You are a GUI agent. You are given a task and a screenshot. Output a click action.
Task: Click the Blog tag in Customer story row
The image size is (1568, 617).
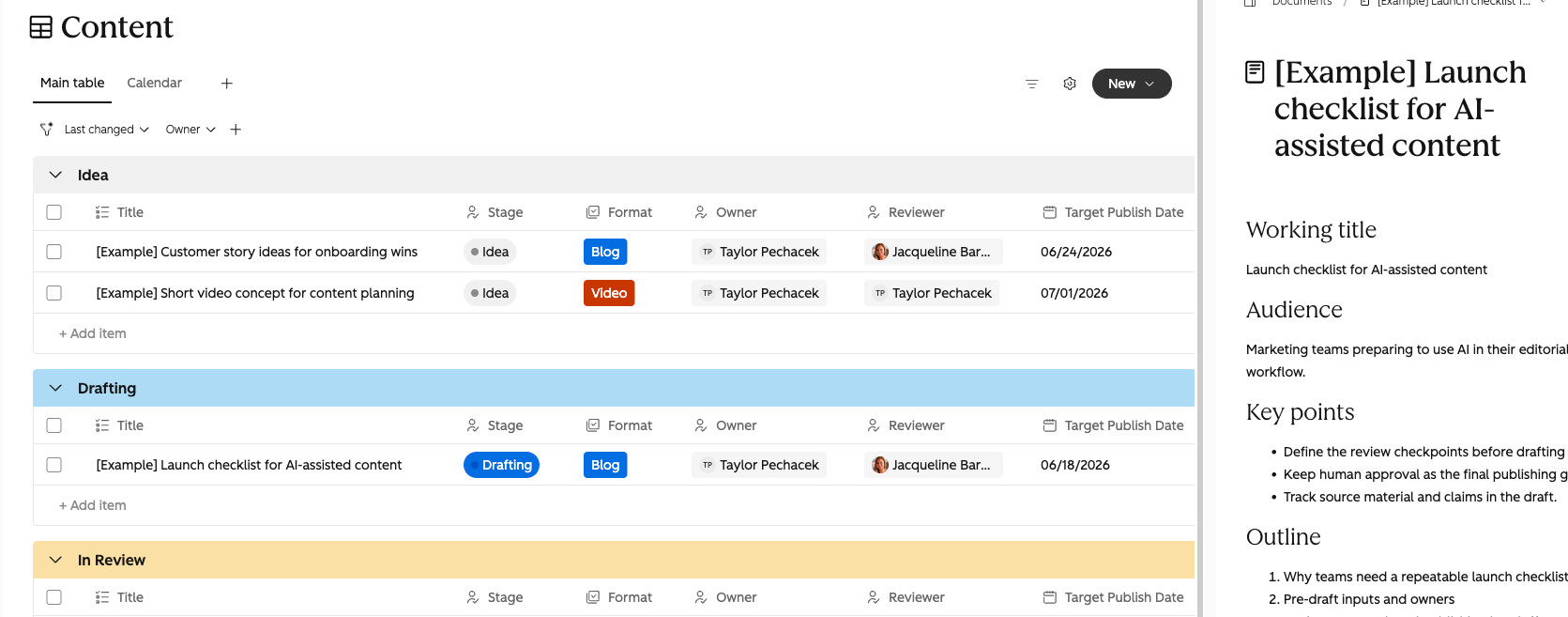[605, 252]
